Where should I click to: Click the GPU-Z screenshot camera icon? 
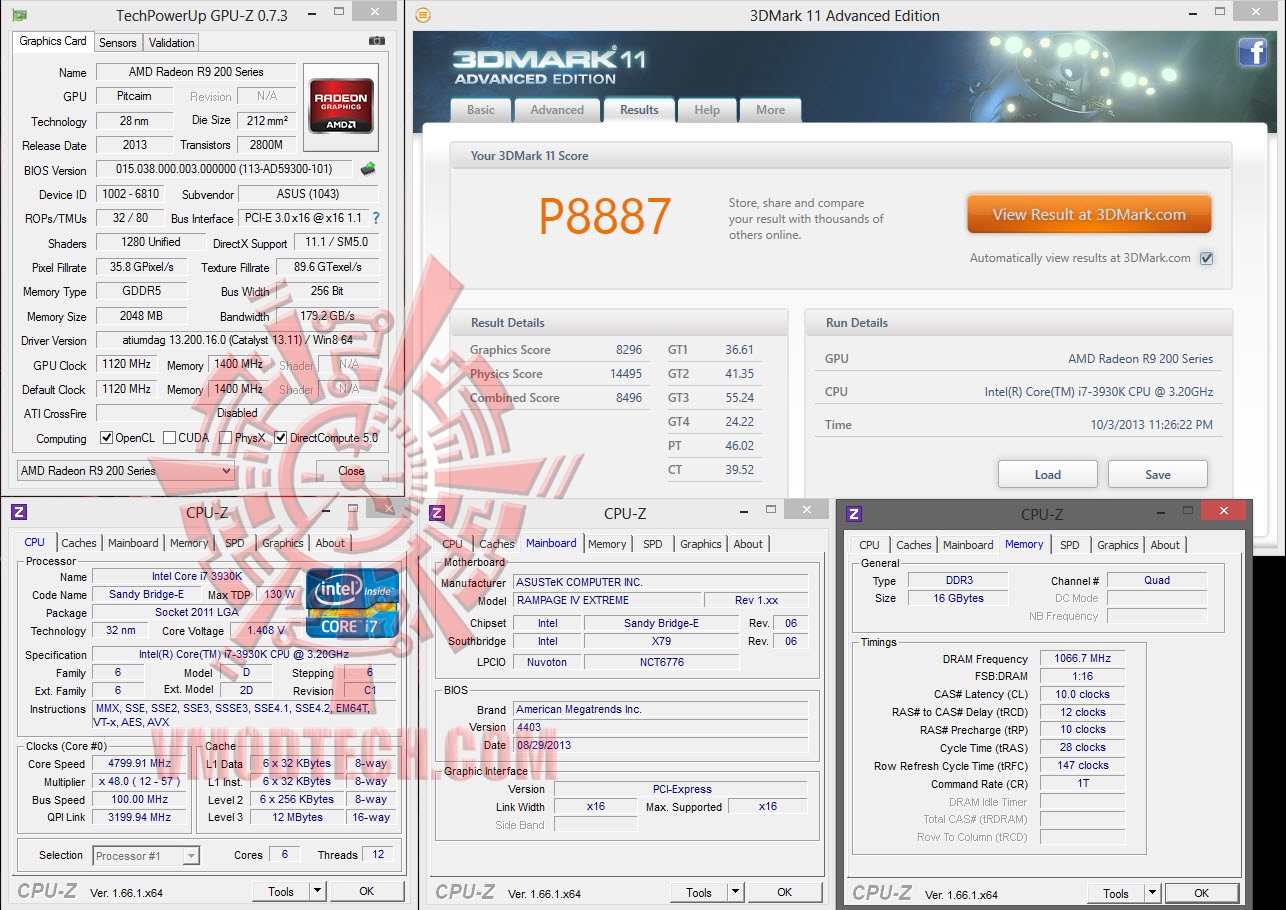(376, 41)
